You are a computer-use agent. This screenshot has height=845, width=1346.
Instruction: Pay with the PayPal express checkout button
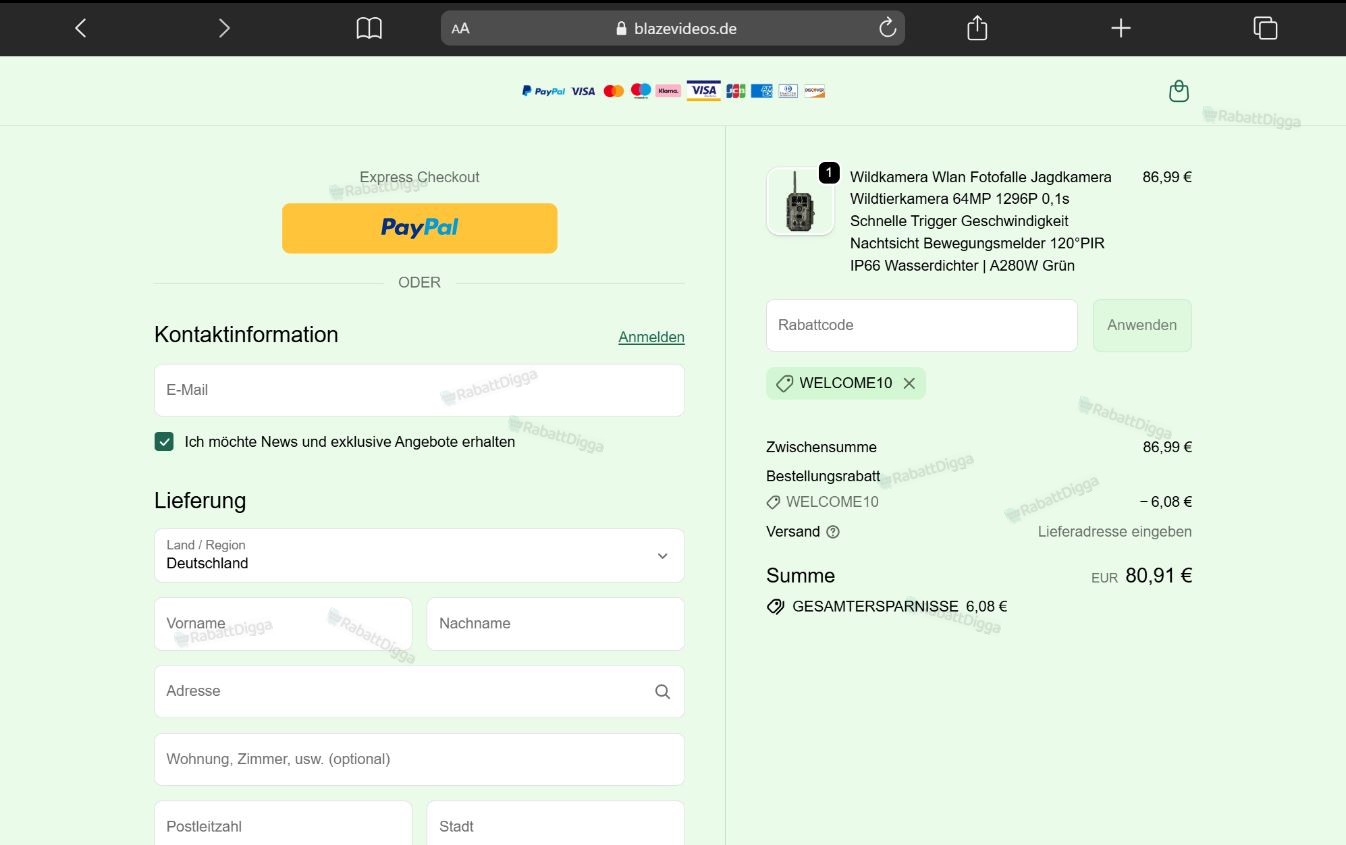[x=419, y=228]
